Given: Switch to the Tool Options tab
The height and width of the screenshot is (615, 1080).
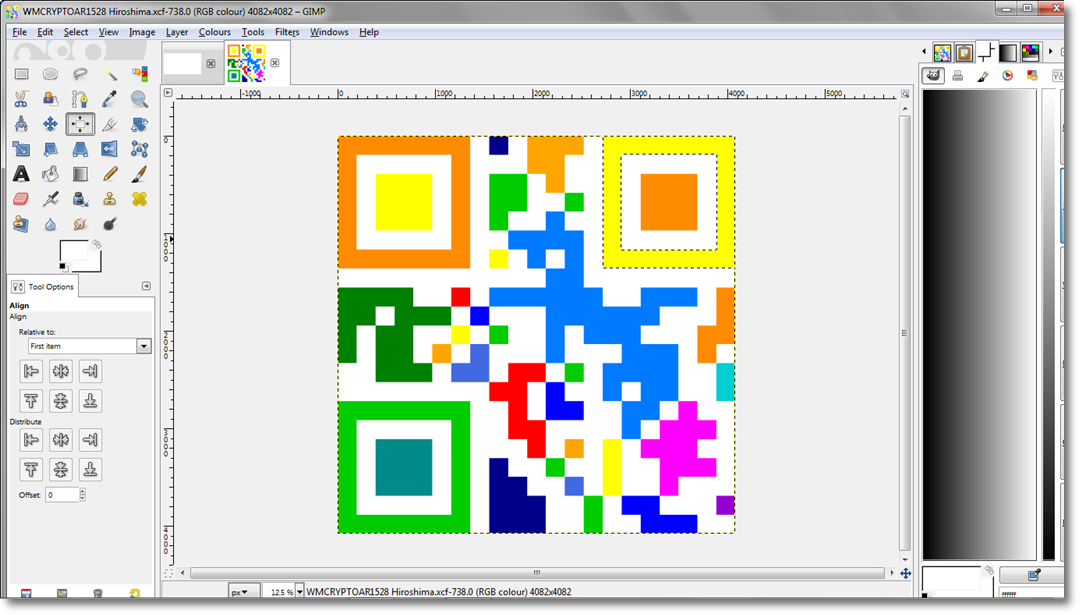Looking at the screenshot, I should click(x=43, y=286).
